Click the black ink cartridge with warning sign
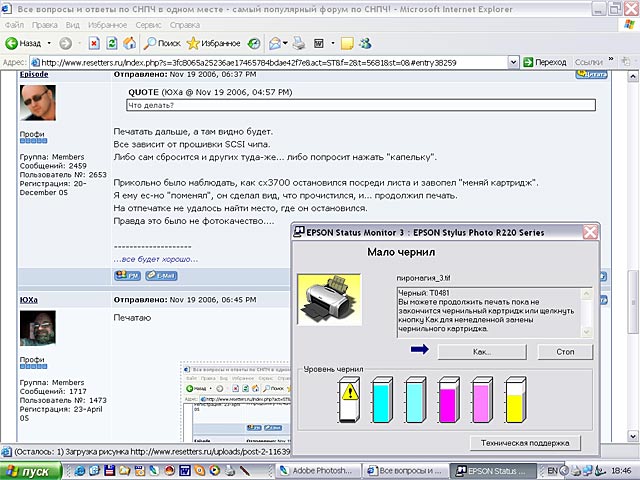 click(349, 400)
